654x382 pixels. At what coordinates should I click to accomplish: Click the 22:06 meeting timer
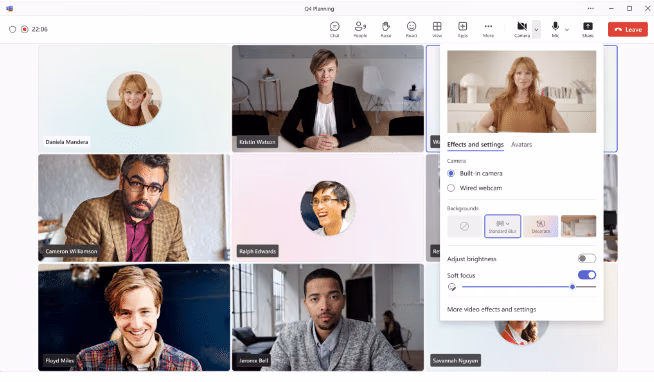tap(40, 29)
